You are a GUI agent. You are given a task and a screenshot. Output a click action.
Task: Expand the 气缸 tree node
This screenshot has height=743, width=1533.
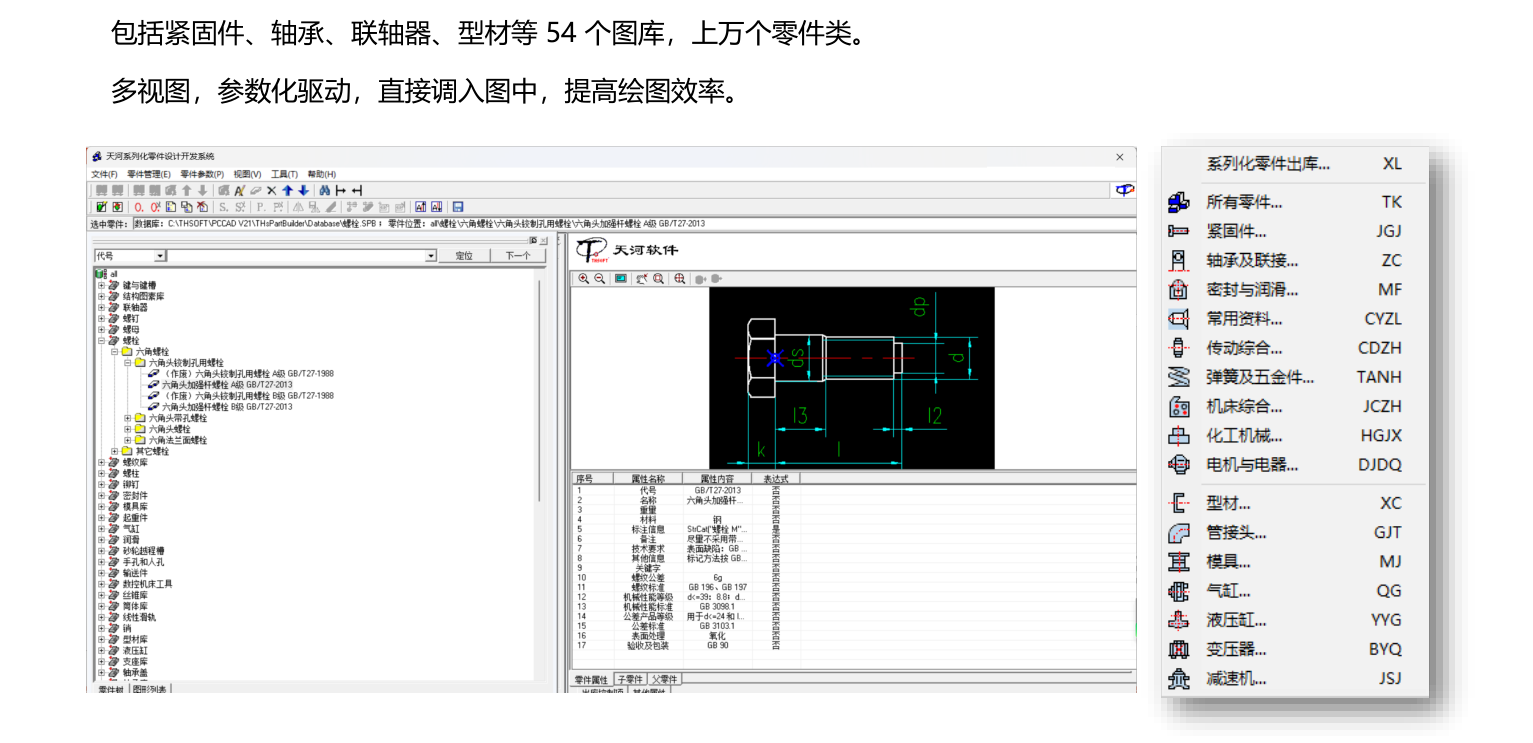[101, 528]
